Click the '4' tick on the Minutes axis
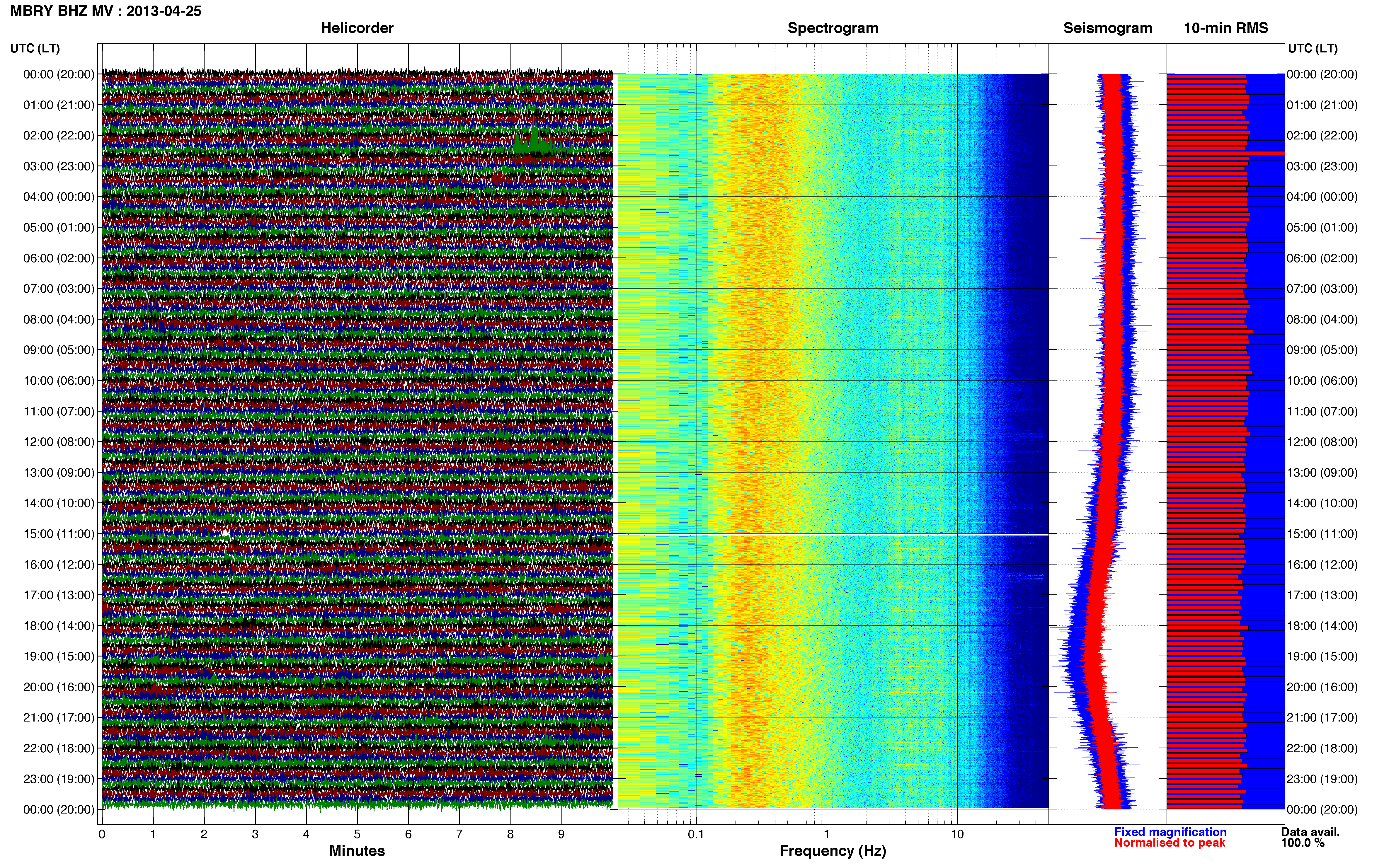 [306, 835]
